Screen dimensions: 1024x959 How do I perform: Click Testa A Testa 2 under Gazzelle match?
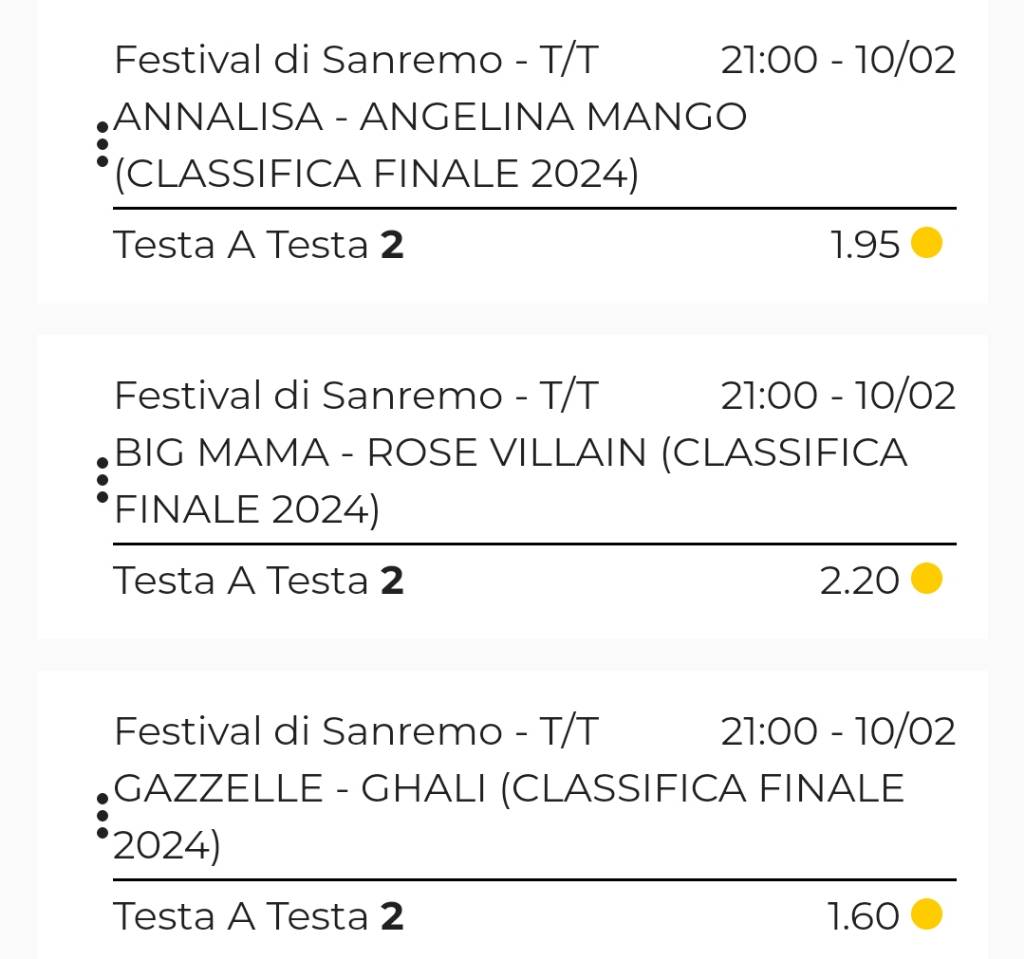pos(259,916)
